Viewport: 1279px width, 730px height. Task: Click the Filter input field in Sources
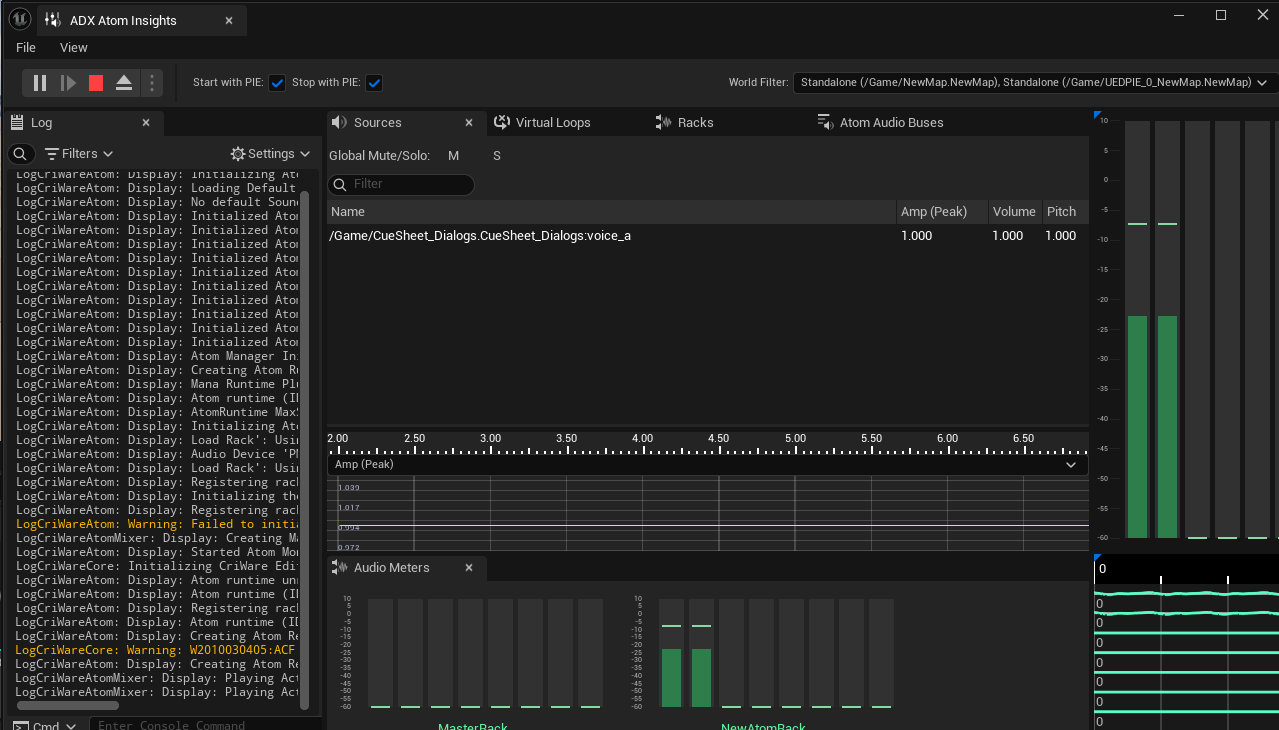click(x=405, y=184)
